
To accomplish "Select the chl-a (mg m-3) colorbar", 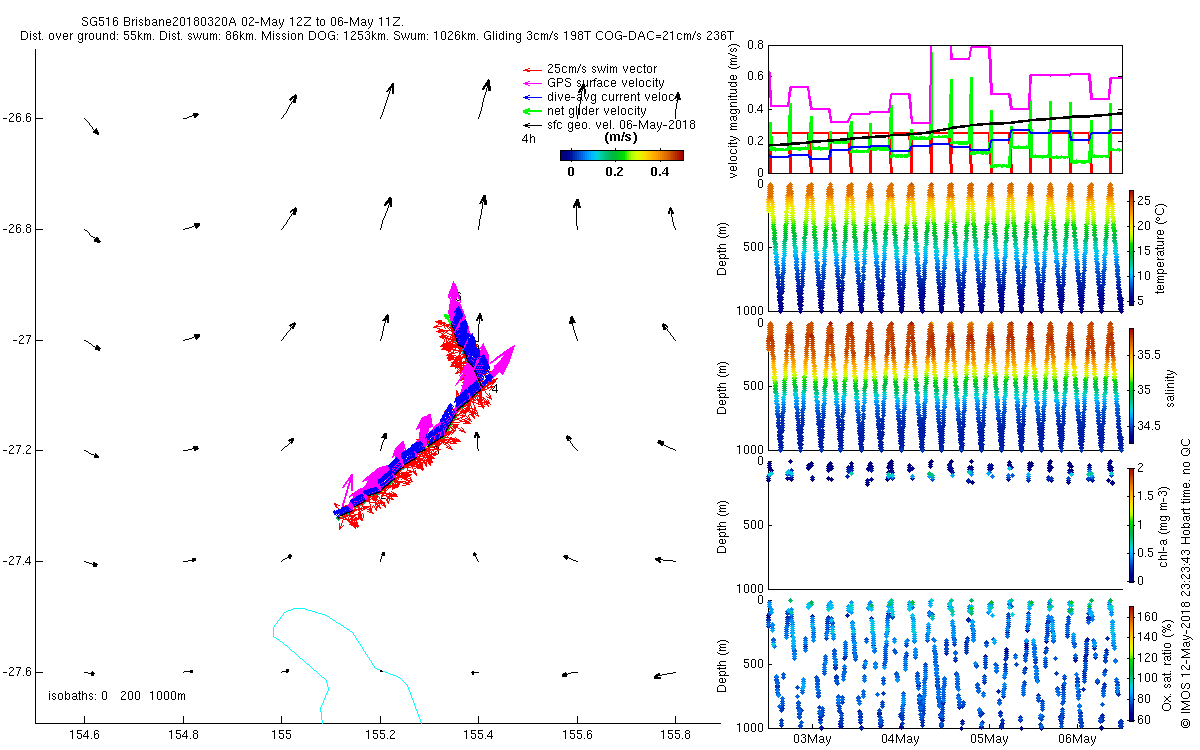I will tap(1132, 524).
